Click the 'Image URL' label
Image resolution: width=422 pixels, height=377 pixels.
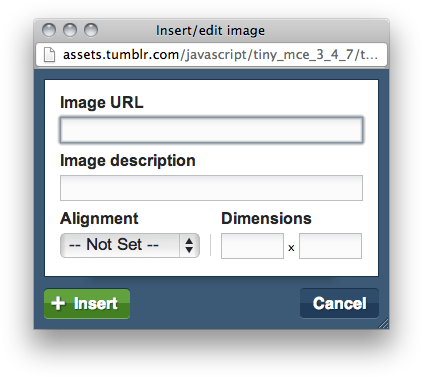click(102, 102)
